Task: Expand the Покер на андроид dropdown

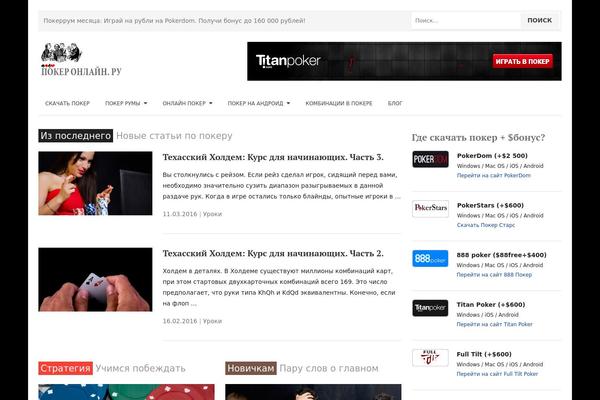Action: (259, 103)
